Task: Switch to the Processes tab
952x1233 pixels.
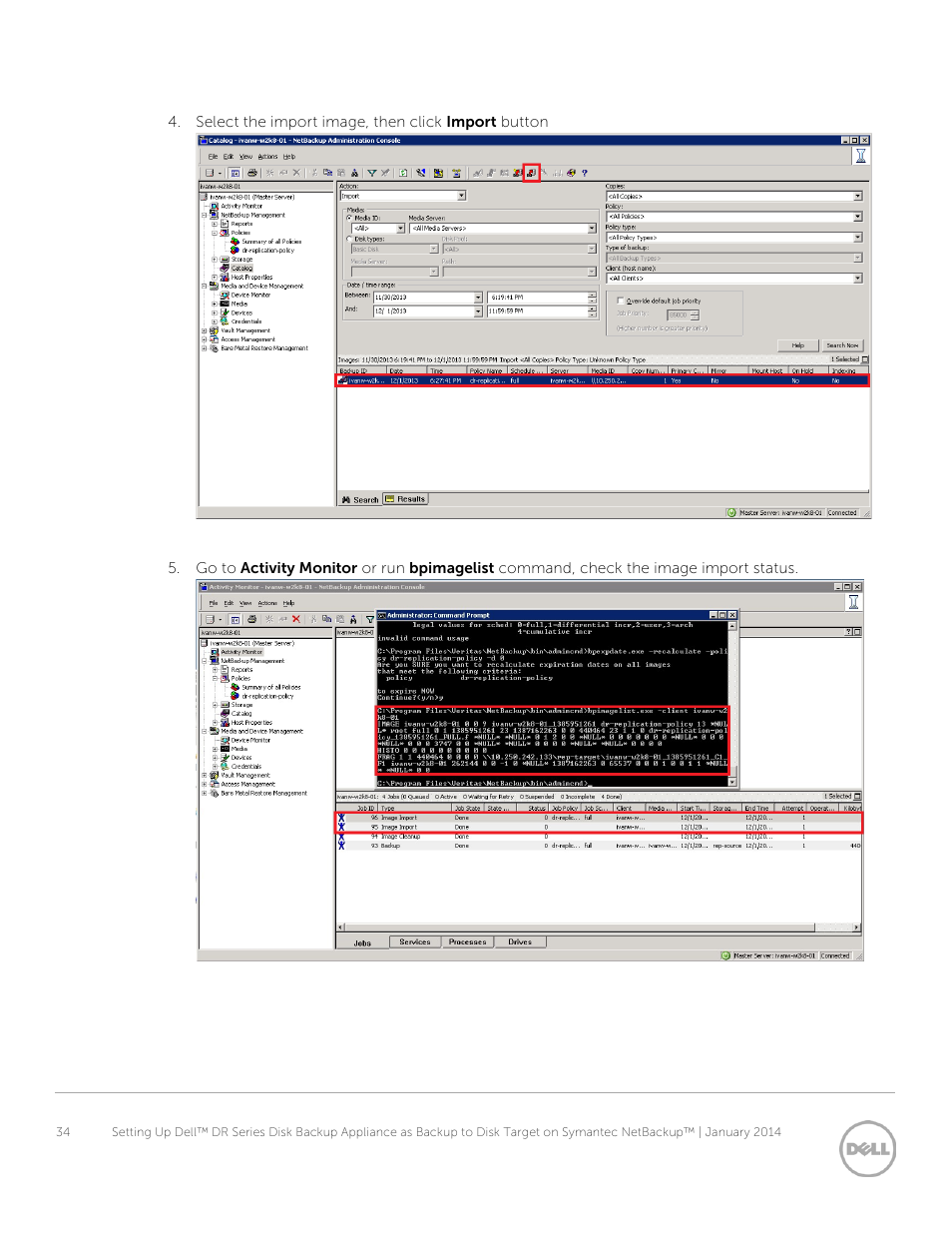Action: [468, 942]
